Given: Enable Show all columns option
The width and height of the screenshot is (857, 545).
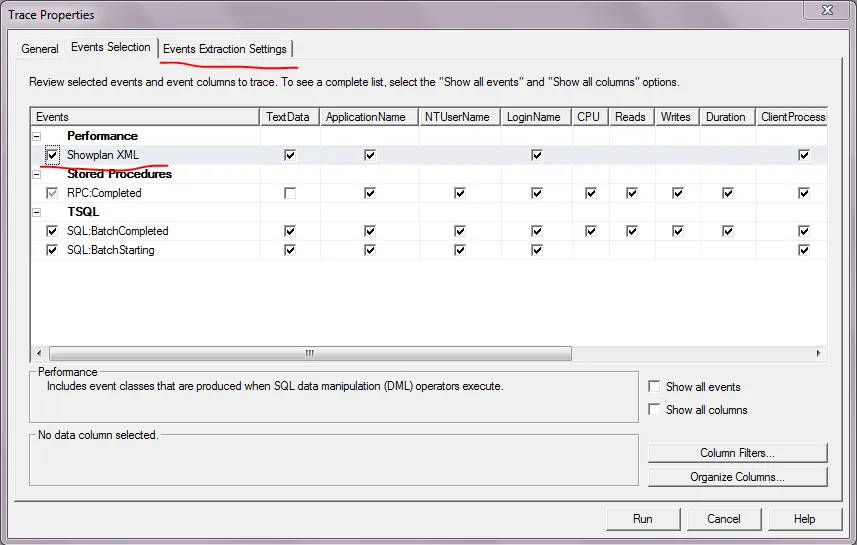Looking at the screenshot, I should tap(654, 409).
